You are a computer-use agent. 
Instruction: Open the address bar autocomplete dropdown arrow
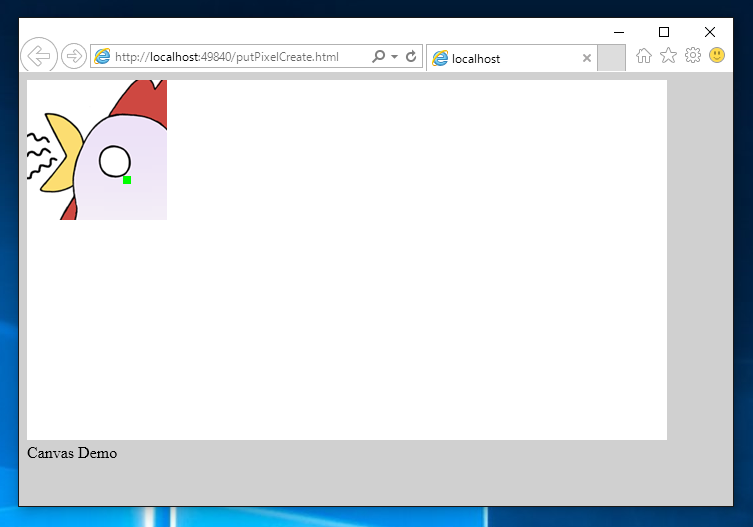click(394, 57)
